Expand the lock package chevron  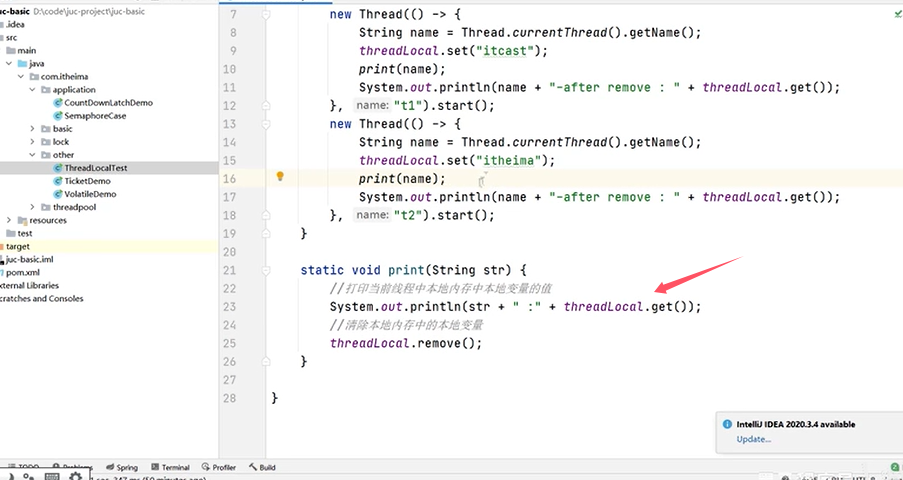pos(32,142)
